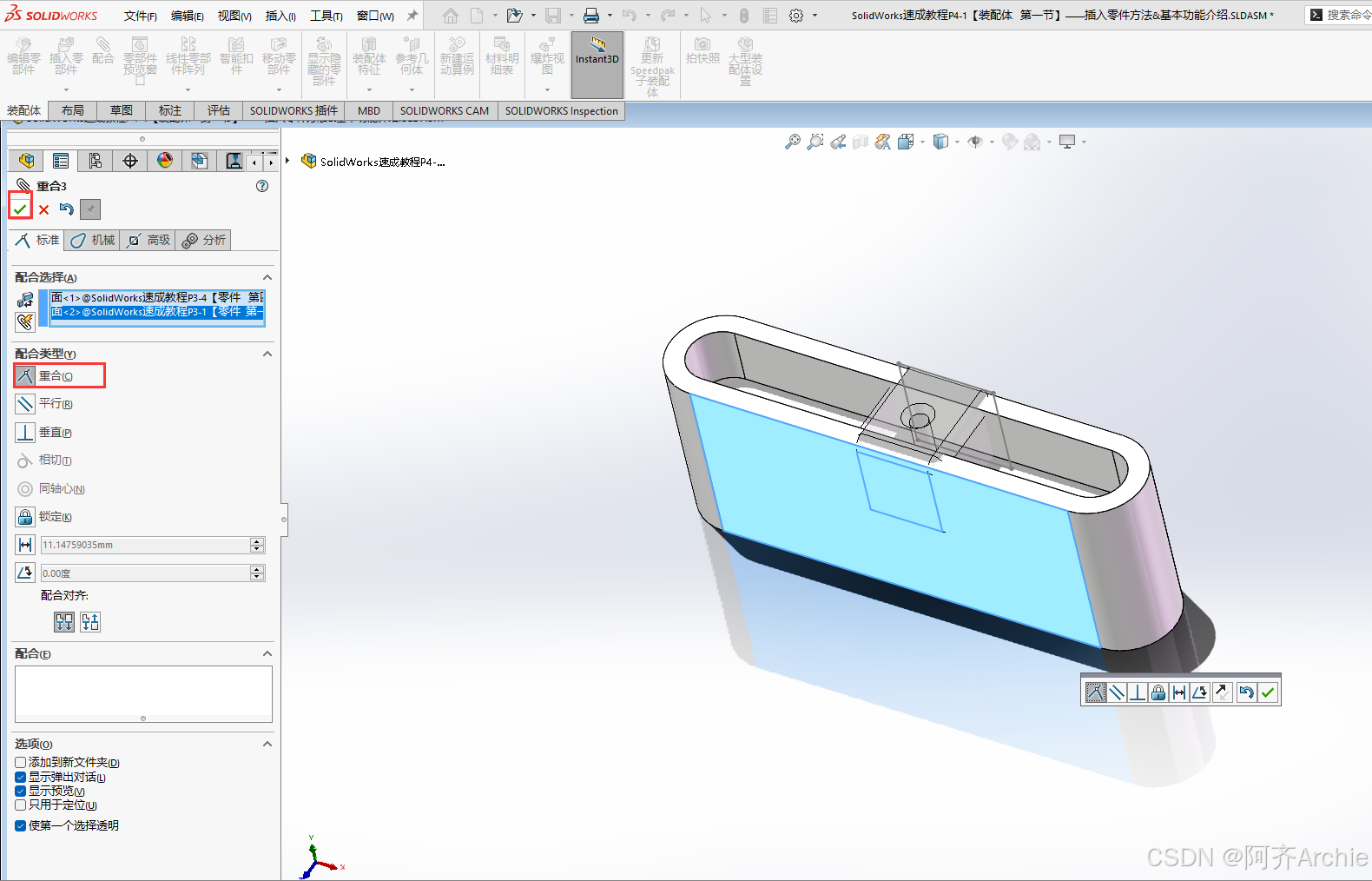Viewport: 1372px width, 881px height.
Task: Open the 文件(F) menu
Action: [x=141, y=16]
